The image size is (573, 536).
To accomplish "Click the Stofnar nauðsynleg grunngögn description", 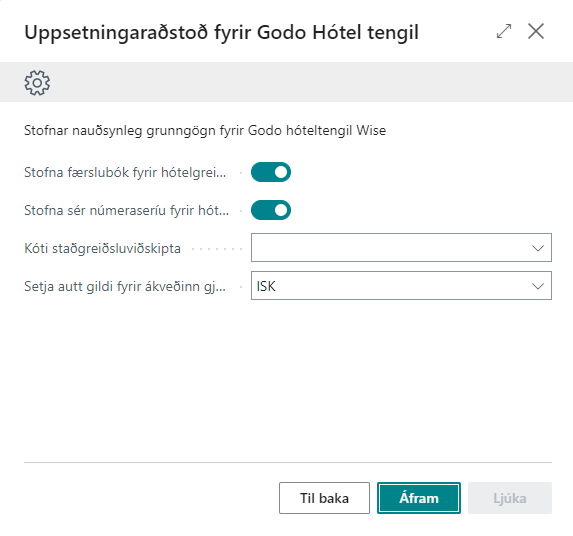I will pyautogui.click(x=205, y=130).
